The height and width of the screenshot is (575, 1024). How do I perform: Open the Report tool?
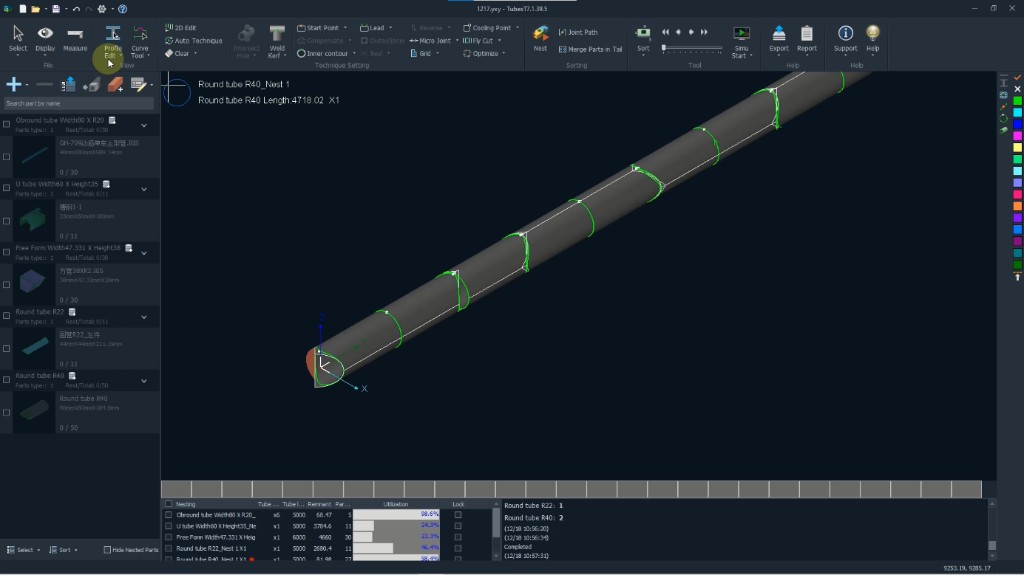(807, 39)
